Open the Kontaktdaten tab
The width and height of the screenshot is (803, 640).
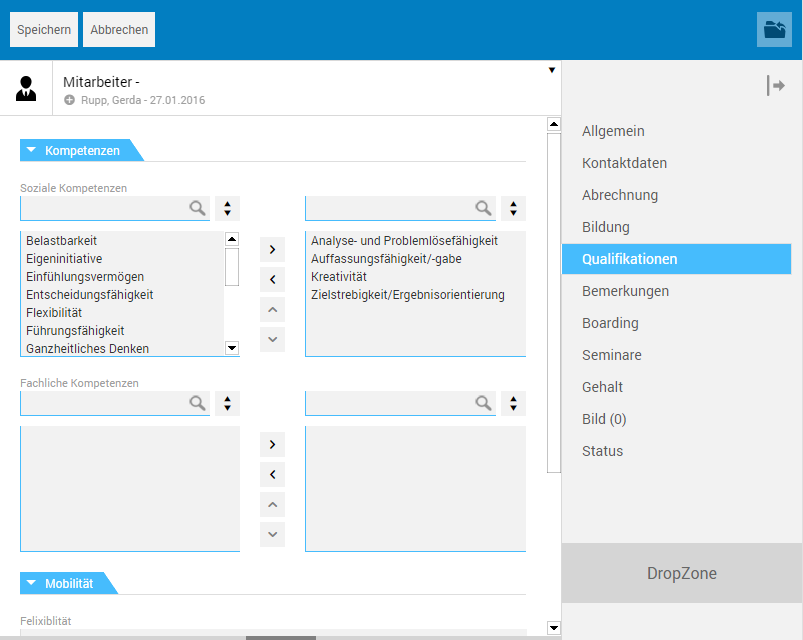pos(624,163)
